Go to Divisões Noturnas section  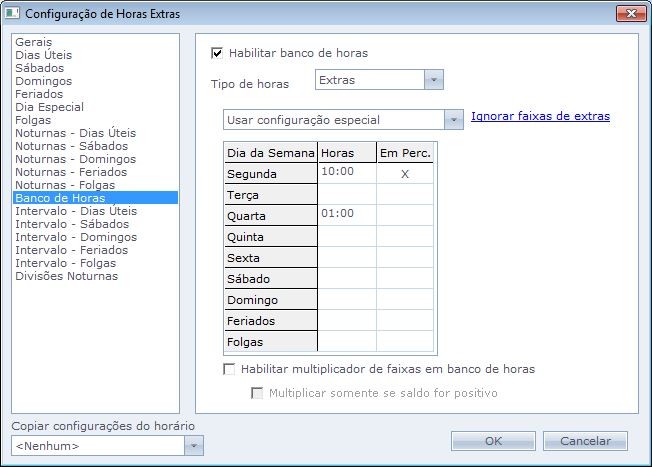coord(66,277)
